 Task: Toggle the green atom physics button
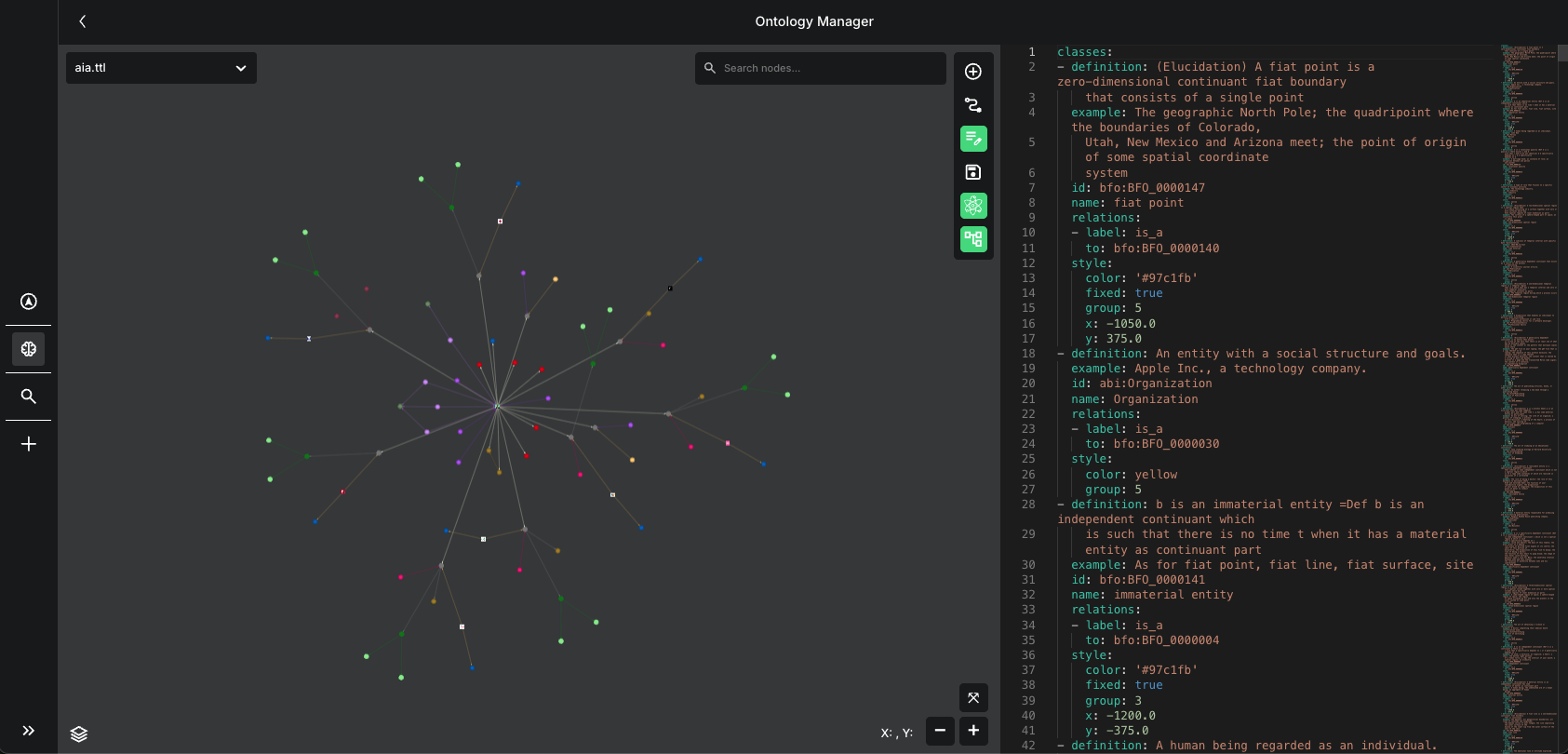tap(973, 206)
